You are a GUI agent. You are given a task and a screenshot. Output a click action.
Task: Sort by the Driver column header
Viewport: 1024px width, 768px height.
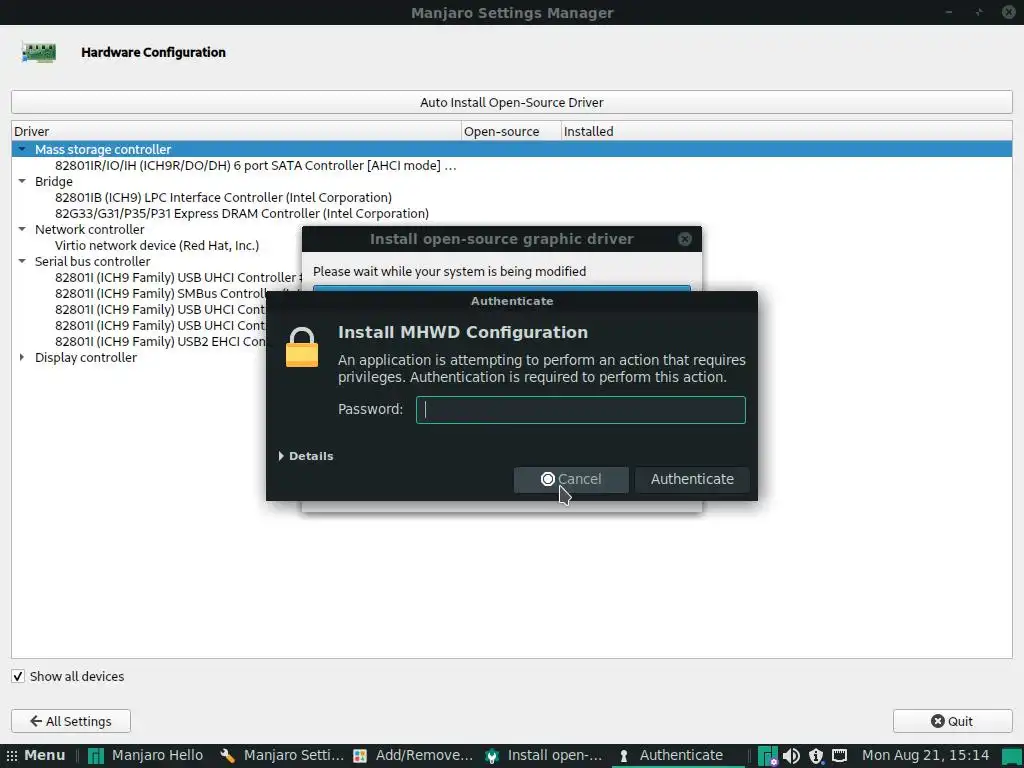click(236, 131)
